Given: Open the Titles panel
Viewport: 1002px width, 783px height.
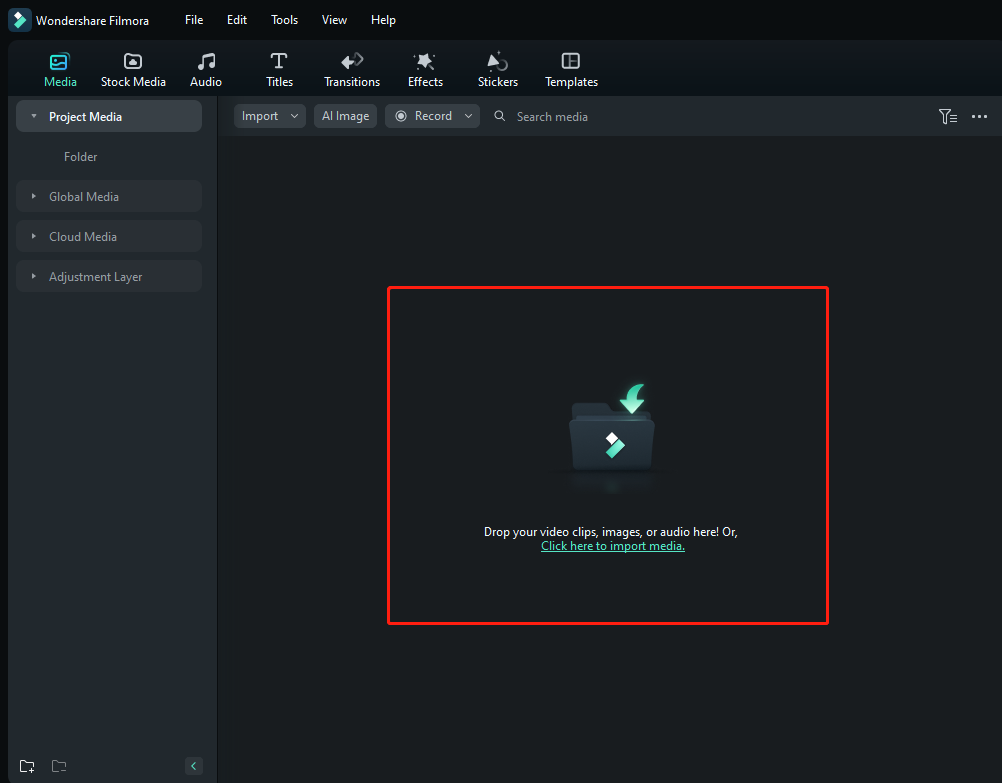Looking at the screenshot, I should tap(278, 68).
